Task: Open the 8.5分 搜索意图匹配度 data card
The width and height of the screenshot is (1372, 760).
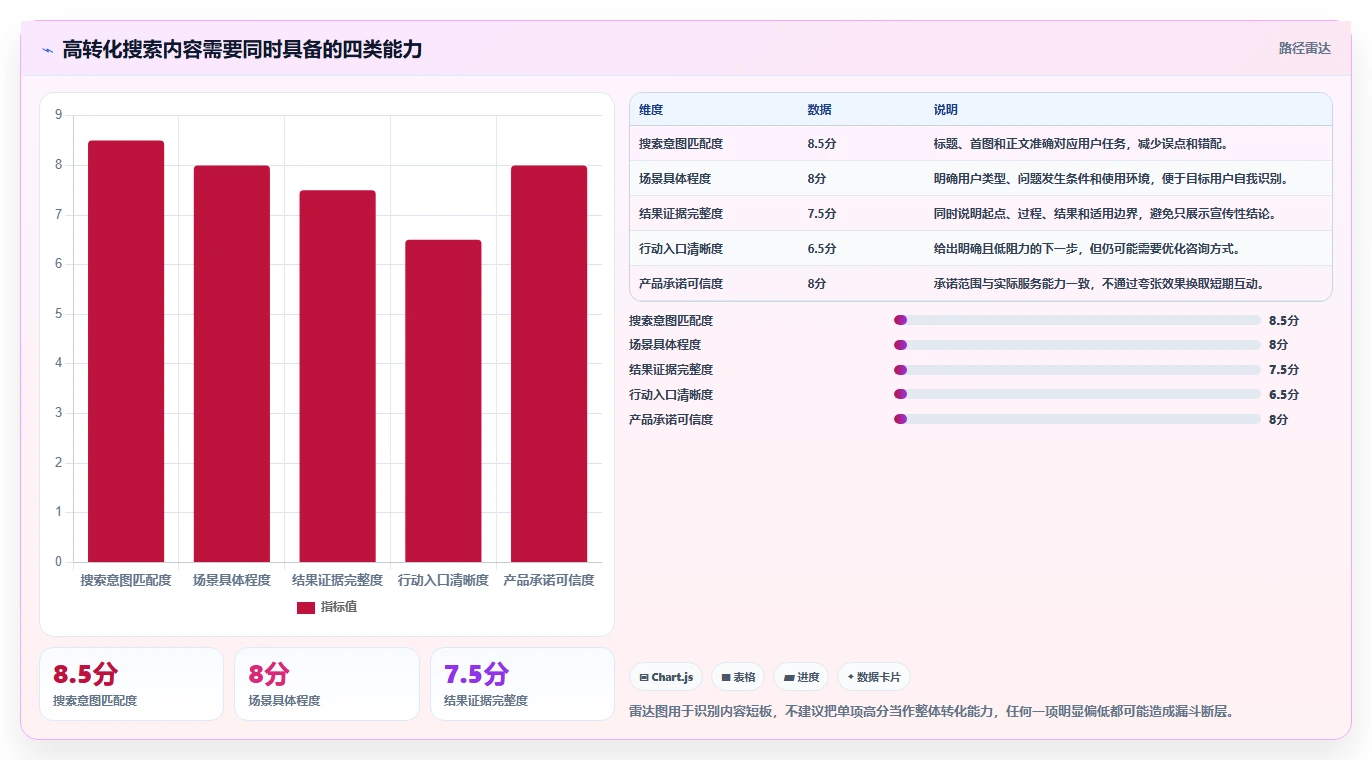Action: click(131, 684)
